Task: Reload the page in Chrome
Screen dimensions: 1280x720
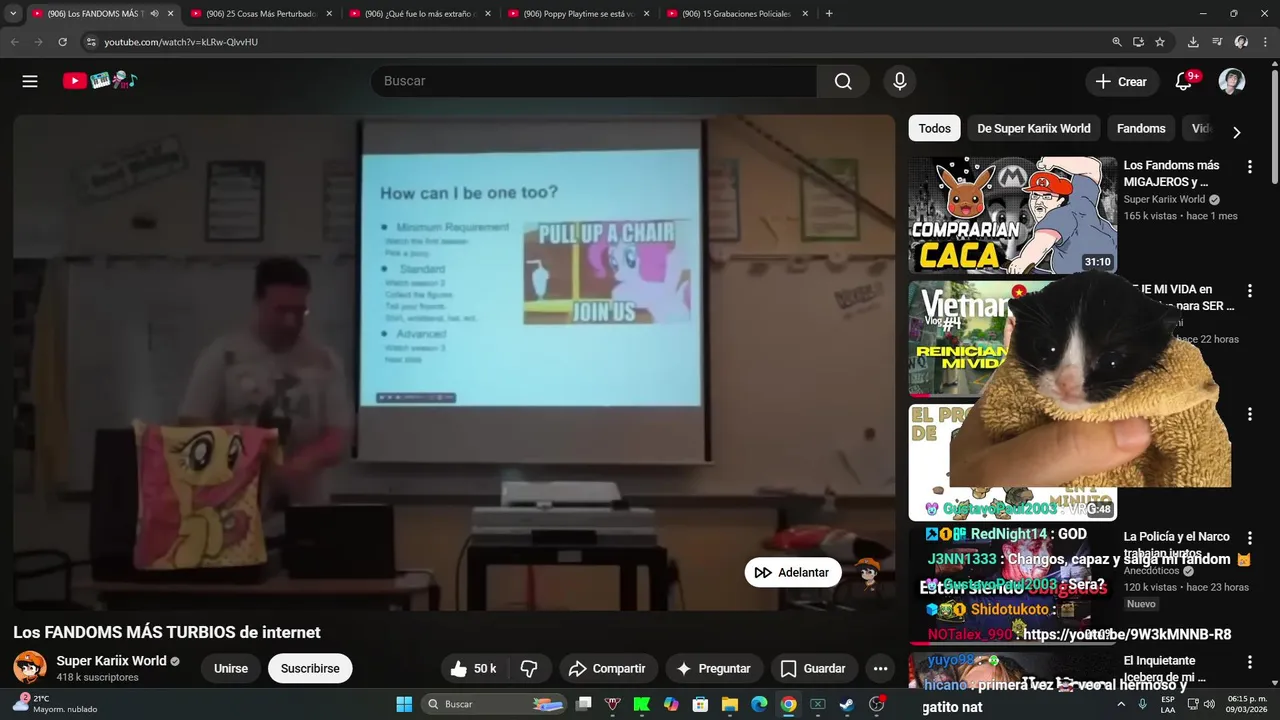Action: click(x=62, y=42)
